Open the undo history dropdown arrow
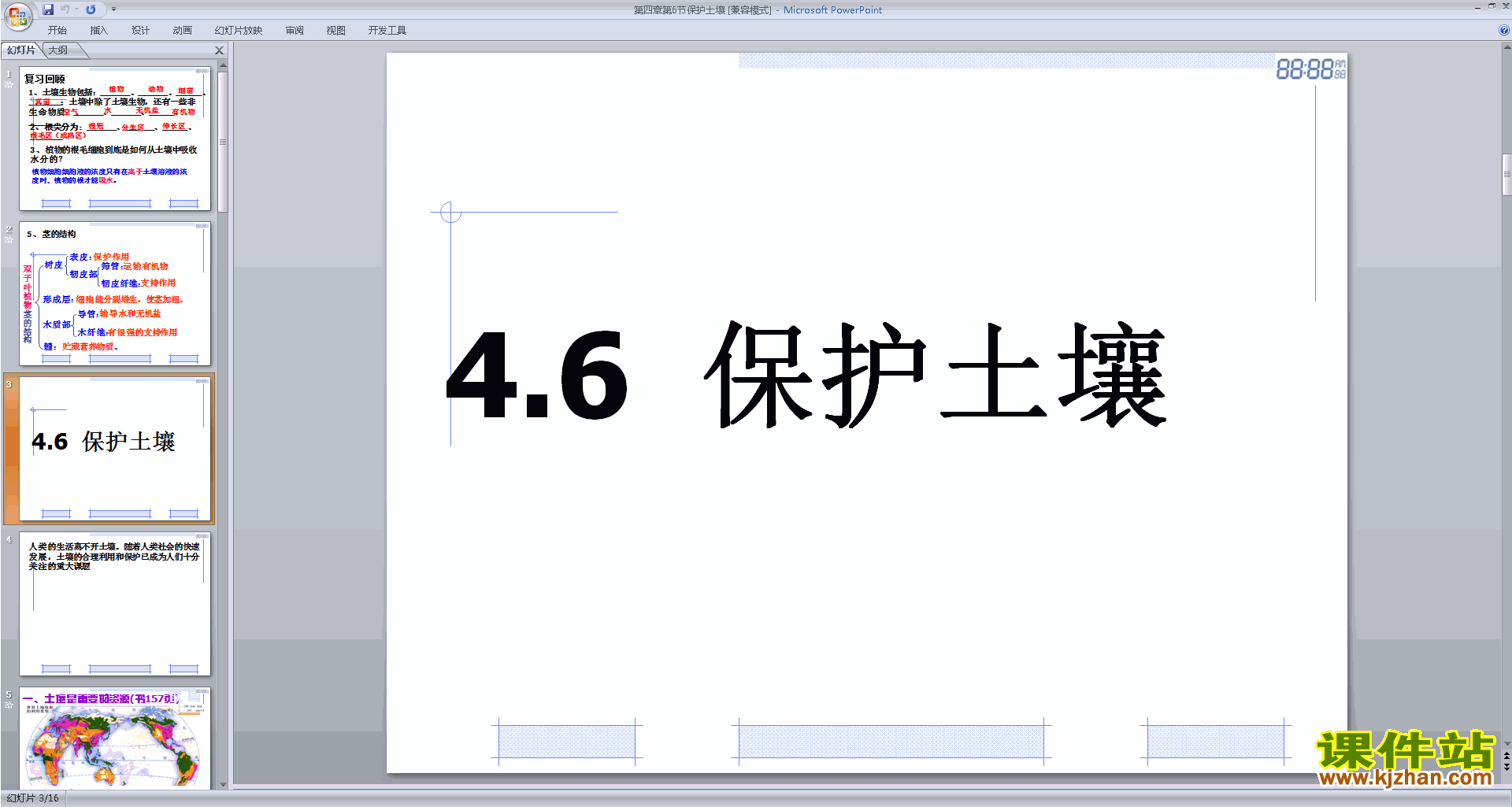Screen dimensions: 1512x807 click(x=76, y=9)
